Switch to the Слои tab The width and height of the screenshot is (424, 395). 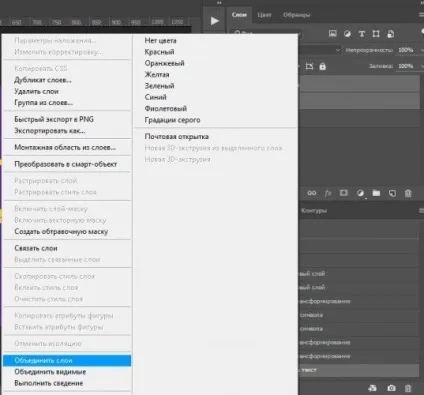[239, 15]
